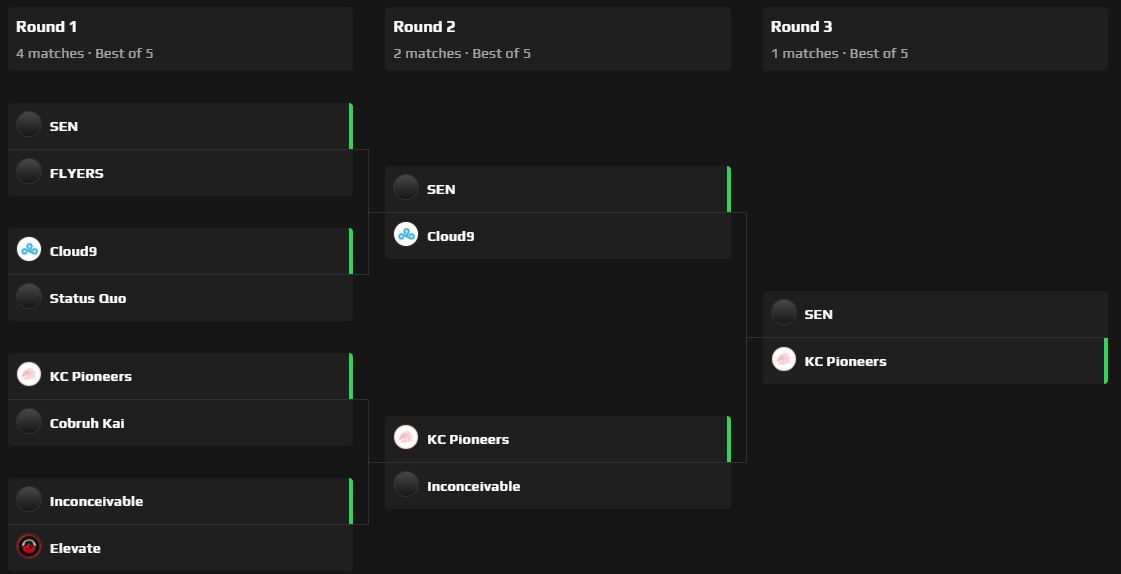Click the Round 1 header
This screenshot has height=574, width=1121.
(x=47, y=27)
